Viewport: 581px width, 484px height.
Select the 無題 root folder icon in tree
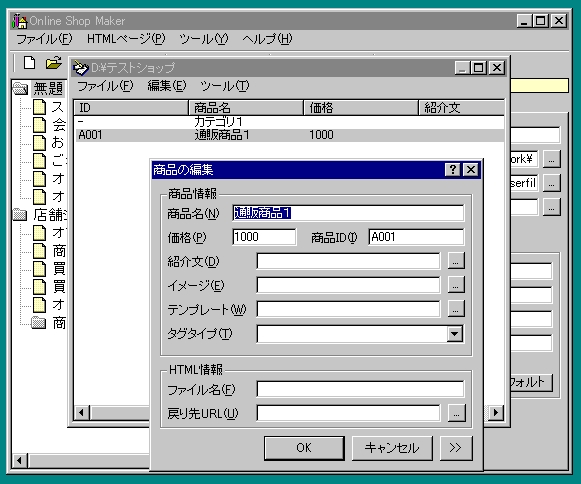coord(20,89)
